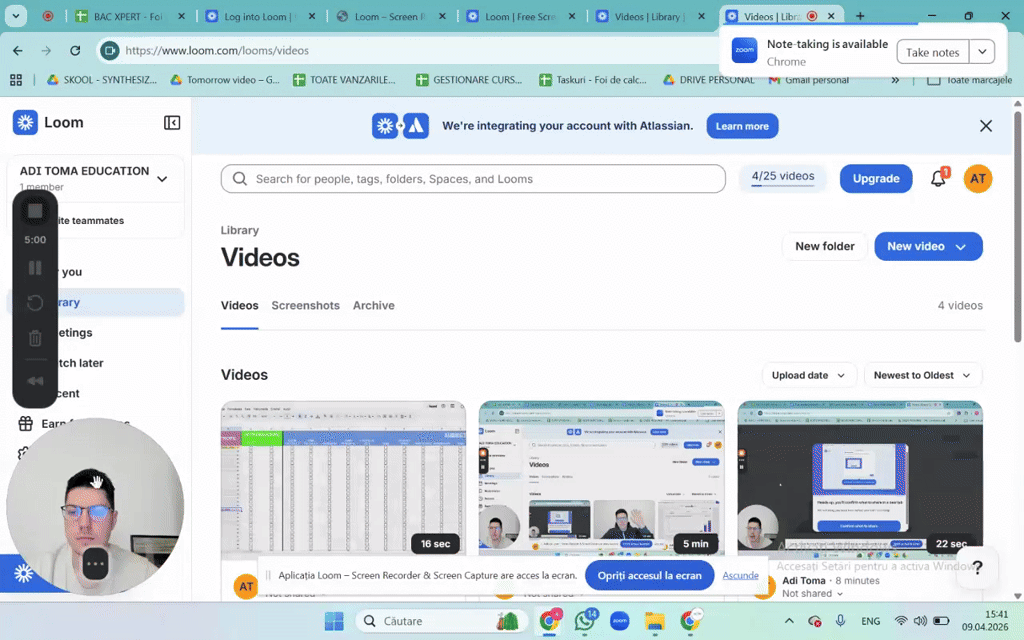Open the Taskuri - Foi de calc bookmark

(593, 80)
